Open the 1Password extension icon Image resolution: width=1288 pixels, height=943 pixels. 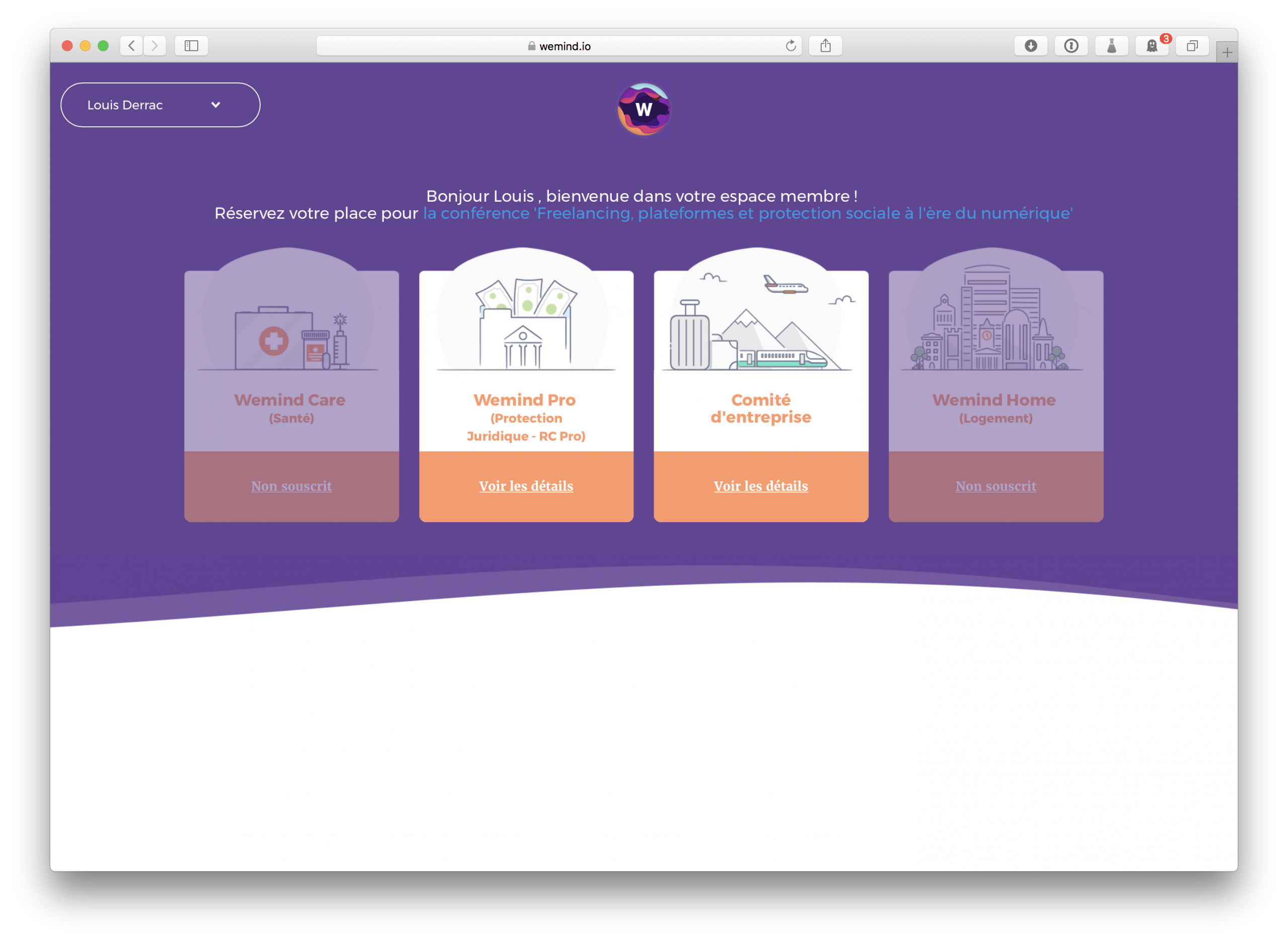point(1071,46)
